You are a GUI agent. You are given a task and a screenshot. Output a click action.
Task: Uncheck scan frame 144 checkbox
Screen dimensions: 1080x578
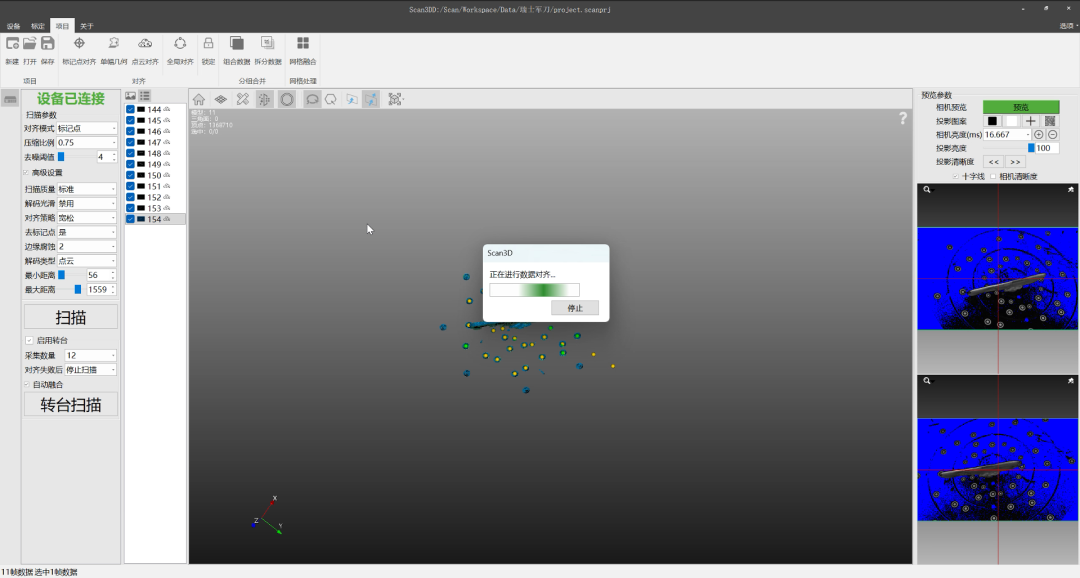pos(130,110)
